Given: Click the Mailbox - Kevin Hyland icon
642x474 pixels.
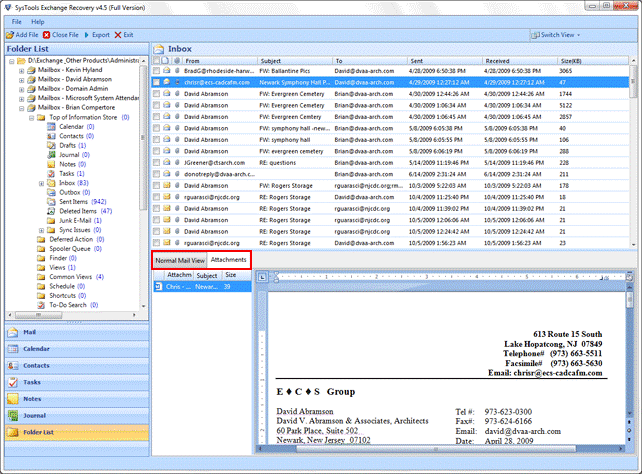Looking at the screenshot, I should pyautogui.click(x=32, y=70).
